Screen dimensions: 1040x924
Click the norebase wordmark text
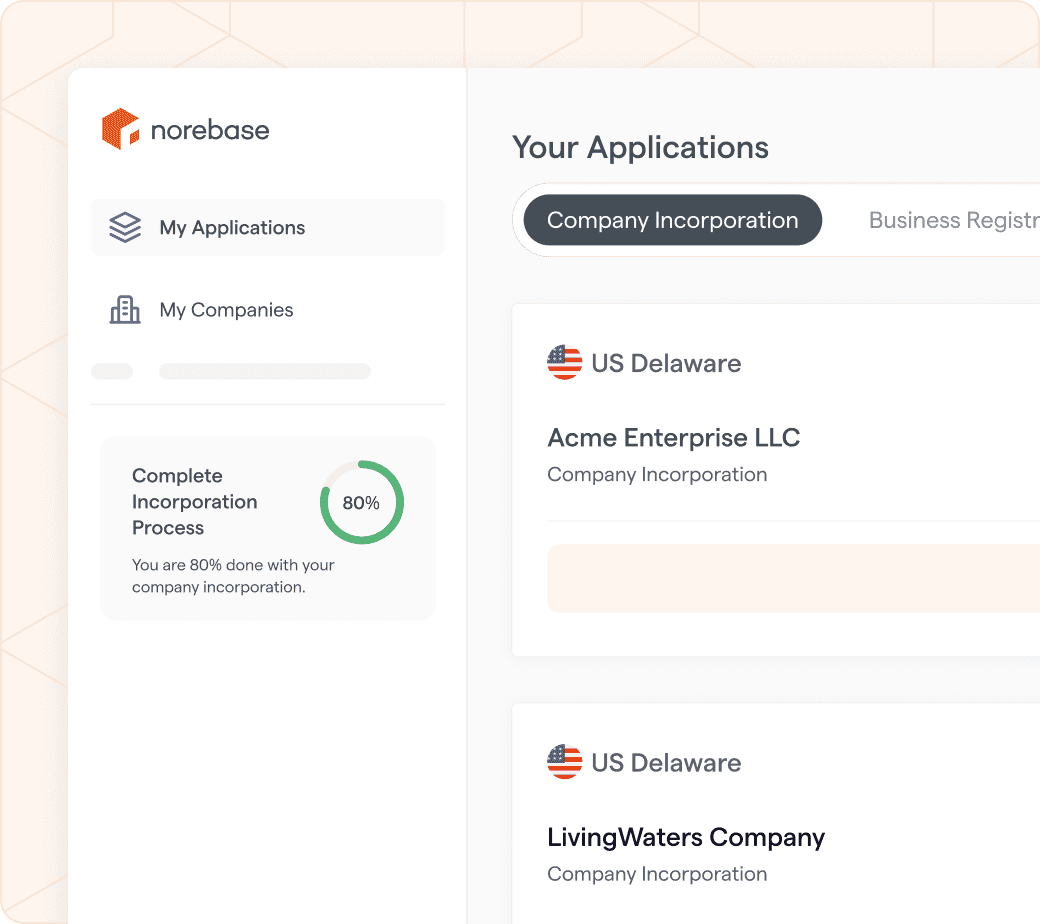[209, 130]
